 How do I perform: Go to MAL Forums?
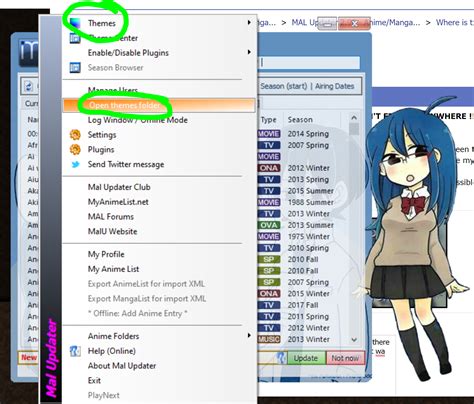[x=111, y=217]
